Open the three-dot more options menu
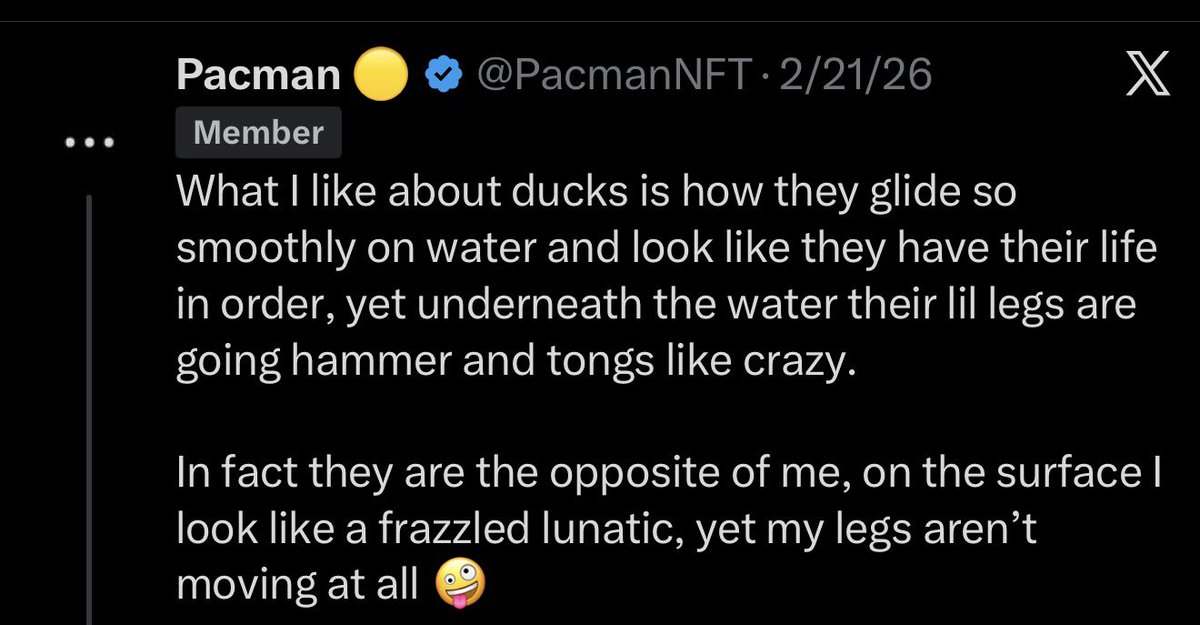1200x625 pixels. [90, 144]
